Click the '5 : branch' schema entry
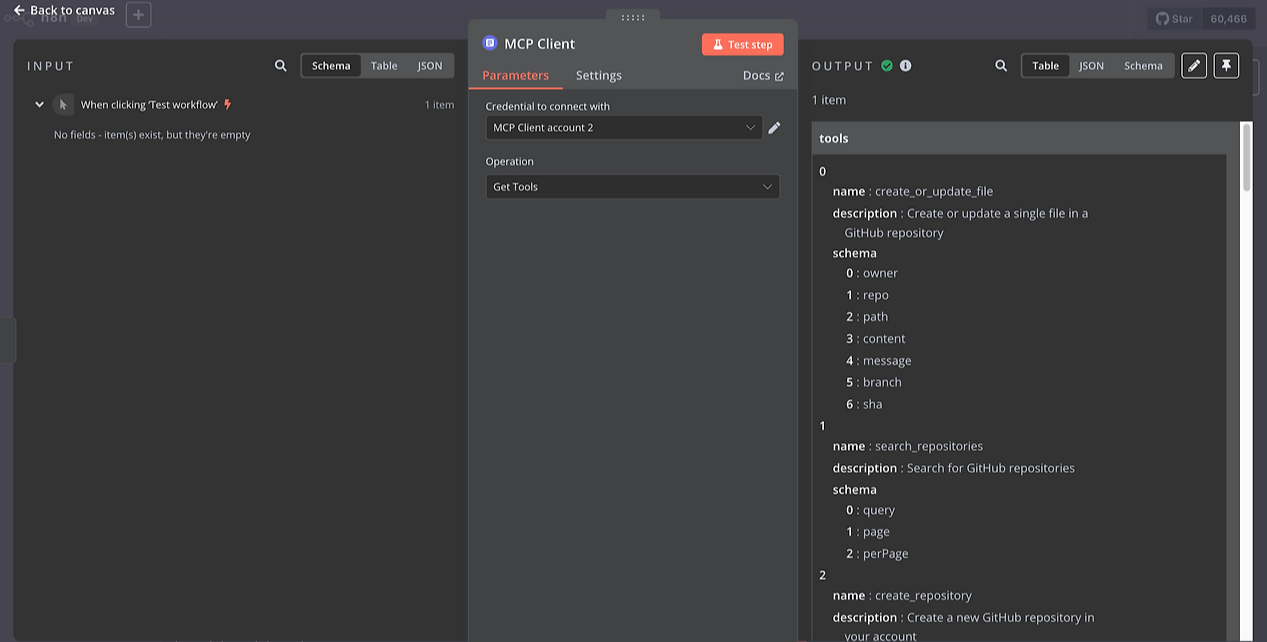This screenshot has height=642, width=1267. tap(873, 382)
